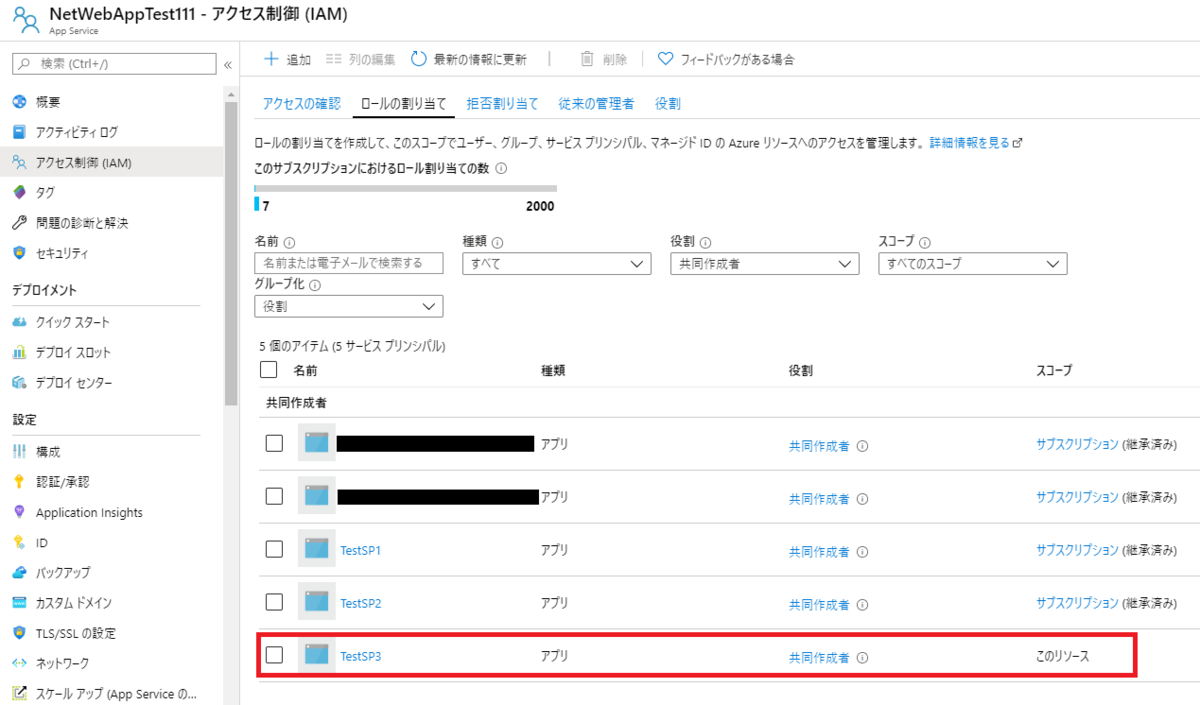Open the 種類 dropdown showing すべて
This screenshot has width=1200, height=705.
(556, 264)
